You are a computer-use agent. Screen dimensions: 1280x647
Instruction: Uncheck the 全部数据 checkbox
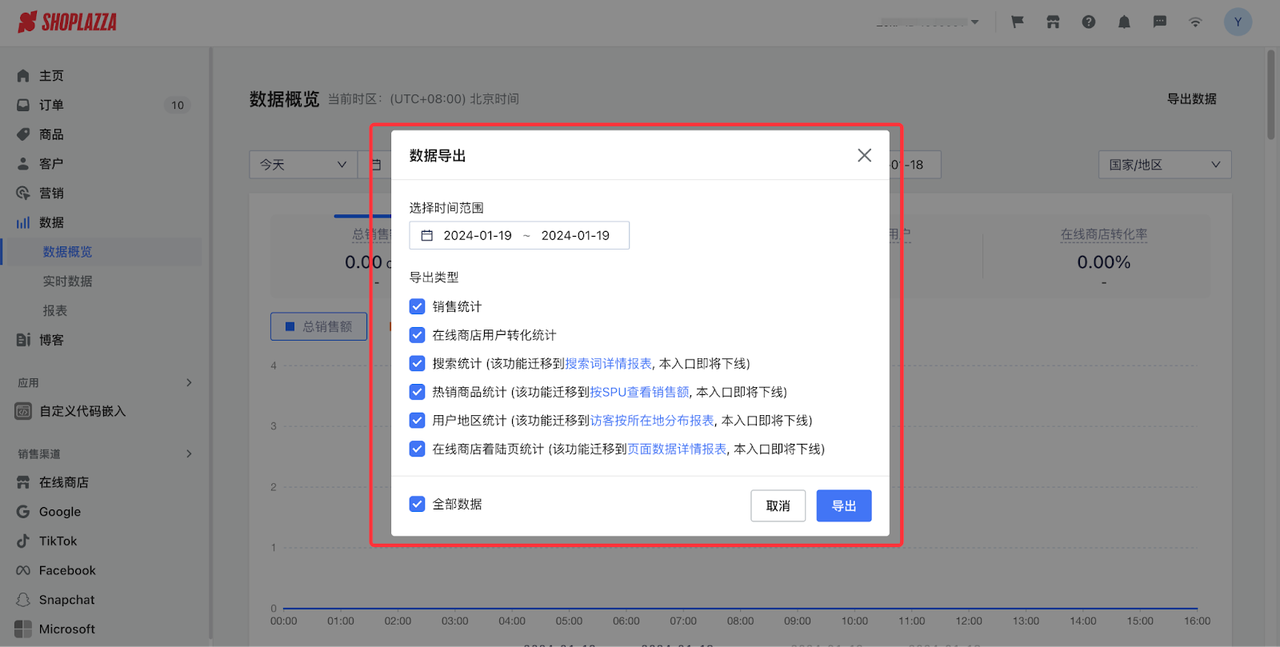click(417, 505)
